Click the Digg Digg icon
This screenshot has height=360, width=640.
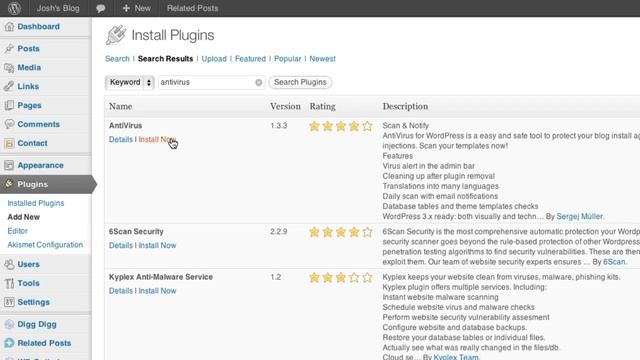click(x=9, y=324)
